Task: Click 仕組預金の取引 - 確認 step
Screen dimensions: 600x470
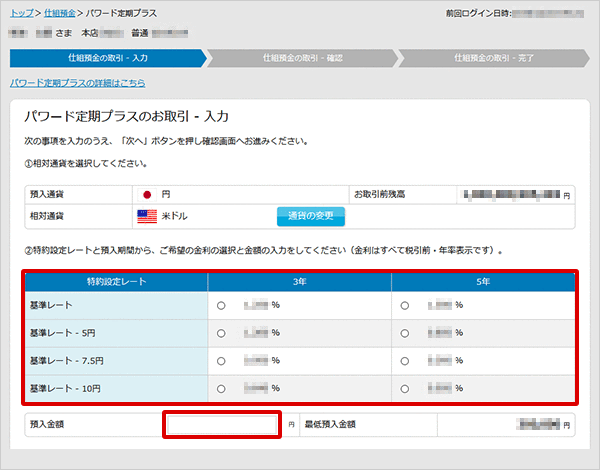Action: pos(300,58)
